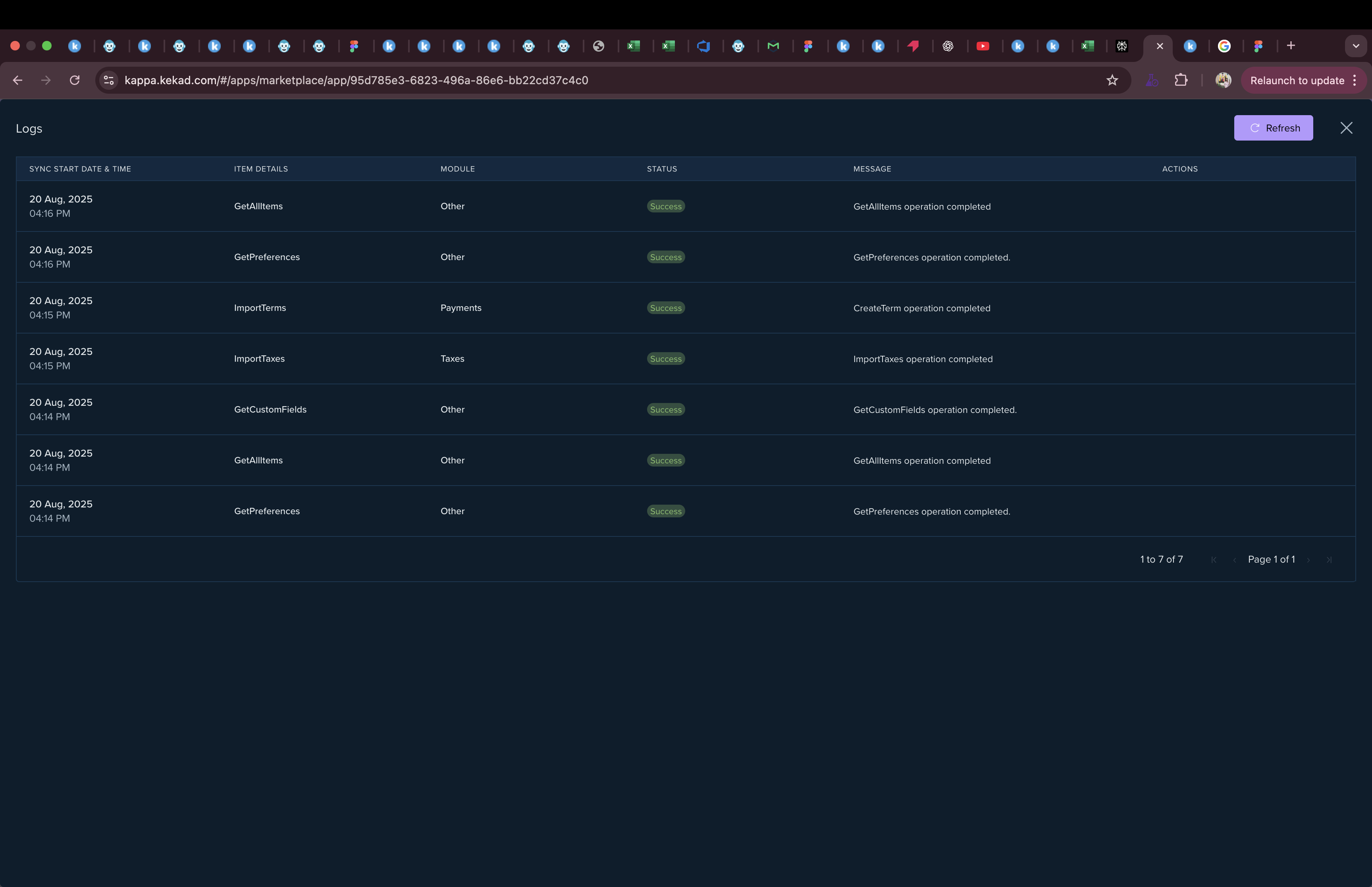Image resolution: width=1372 pixels, height=887 pixels.
Task: Click the '1 to 7 of 7' text
Action: coord(1161,560)
